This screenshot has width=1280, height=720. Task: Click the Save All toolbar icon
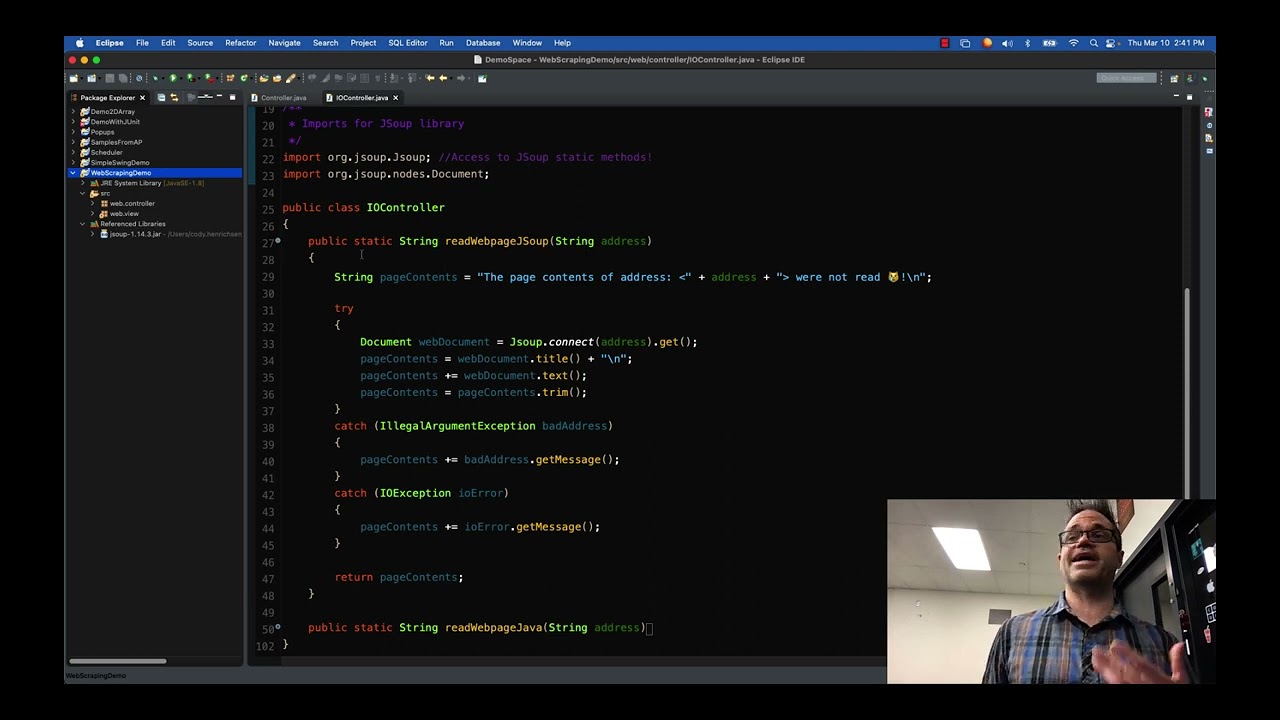click(x=123, y=78)
